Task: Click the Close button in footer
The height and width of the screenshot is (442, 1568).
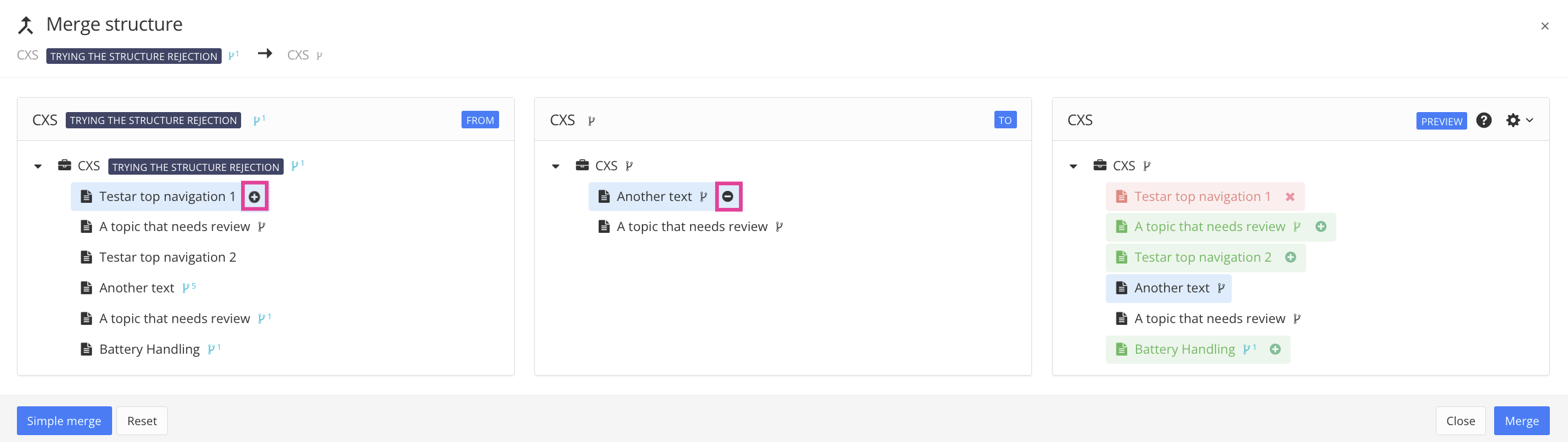Action: point(1460,421)
